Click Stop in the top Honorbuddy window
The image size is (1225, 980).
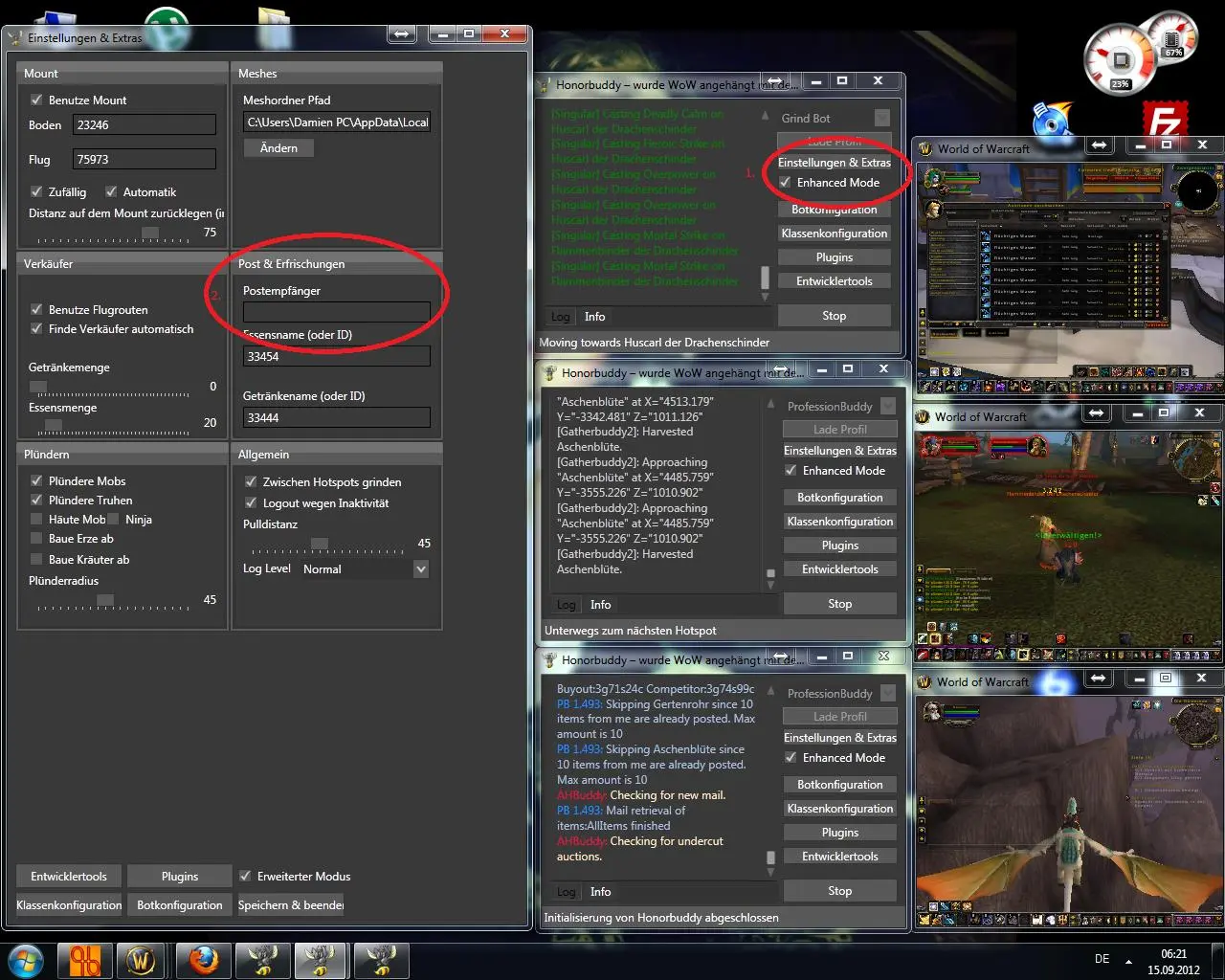tap(835, 316)
